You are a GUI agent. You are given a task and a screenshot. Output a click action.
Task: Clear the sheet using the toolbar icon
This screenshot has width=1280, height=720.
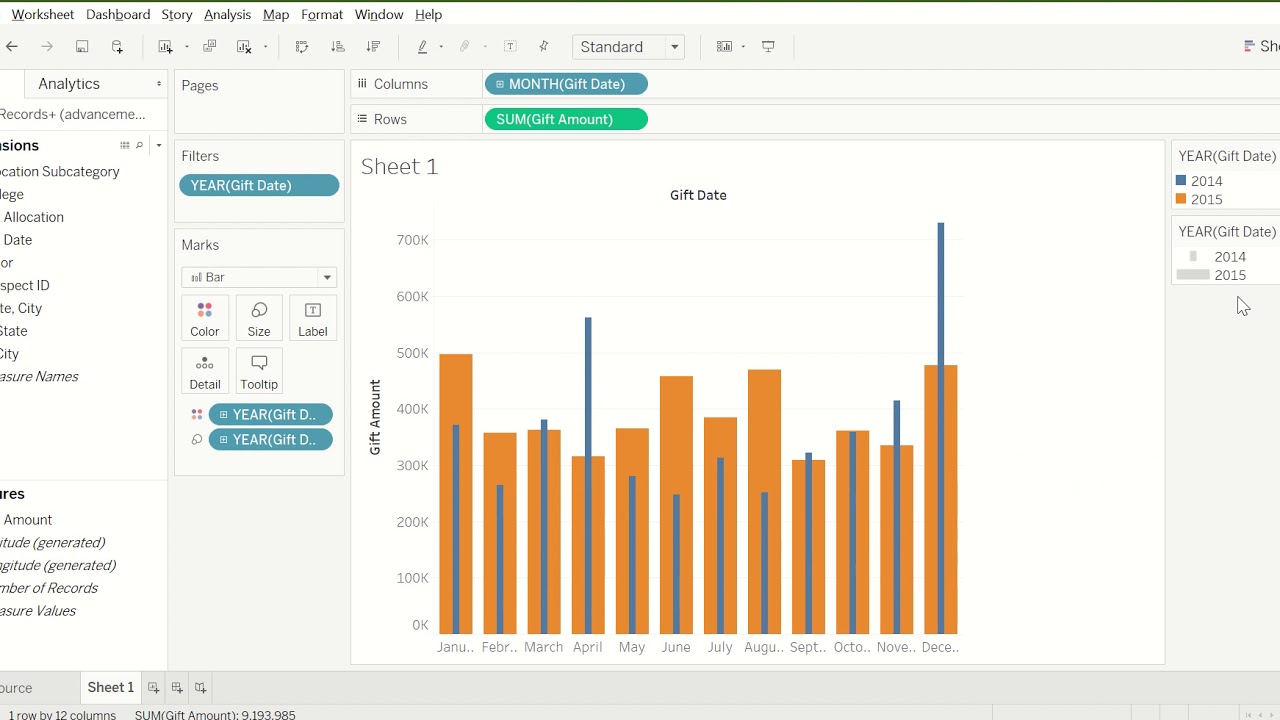[x=243, y=47]
